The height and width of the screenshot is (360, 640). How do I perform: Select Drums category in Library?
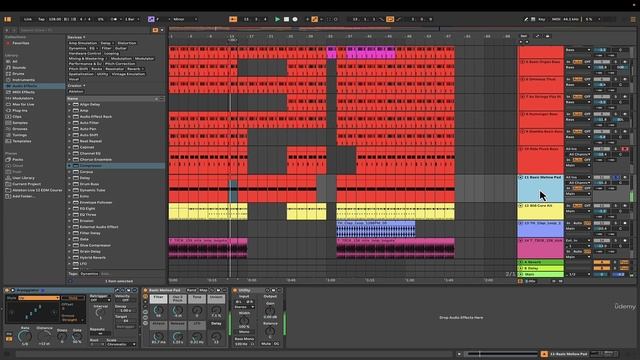[x=18, y=73]
